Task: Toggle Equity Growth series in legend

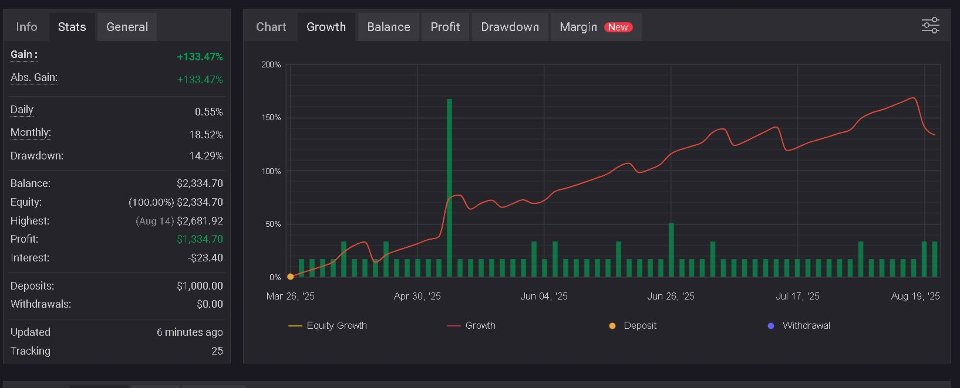Action: 328,326
